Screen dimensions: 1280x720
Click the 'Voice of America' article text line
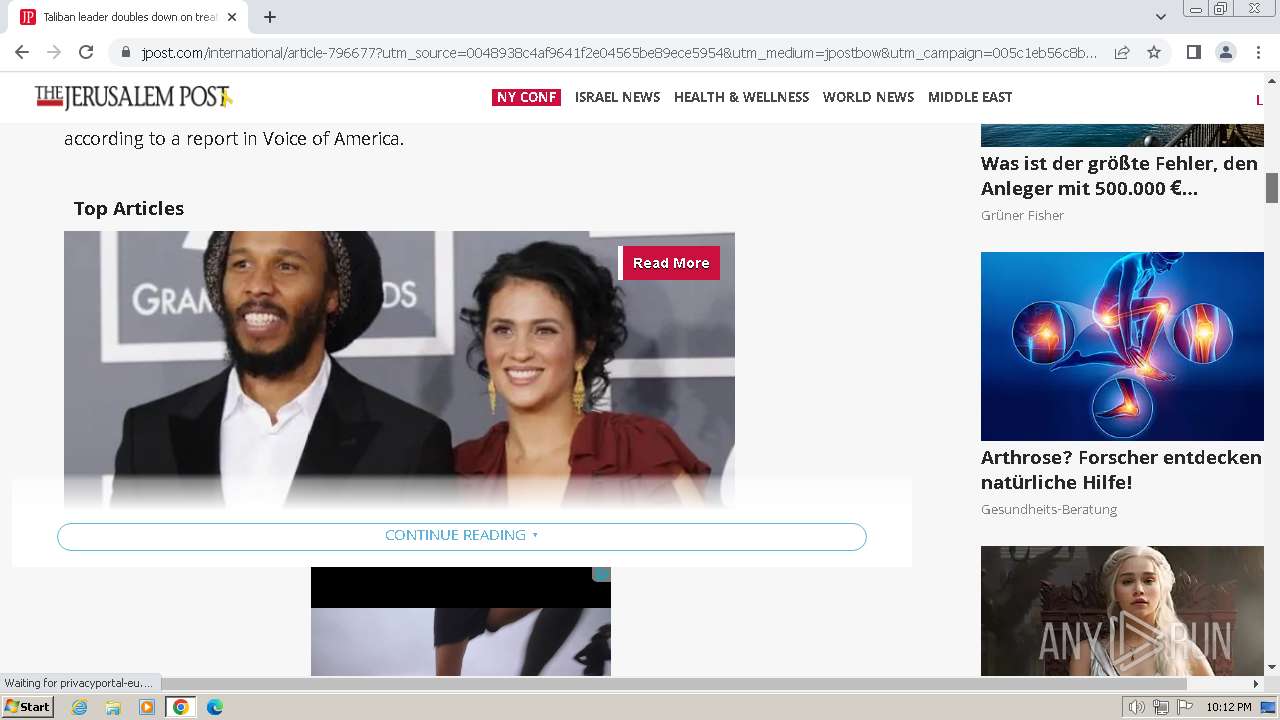234,138
